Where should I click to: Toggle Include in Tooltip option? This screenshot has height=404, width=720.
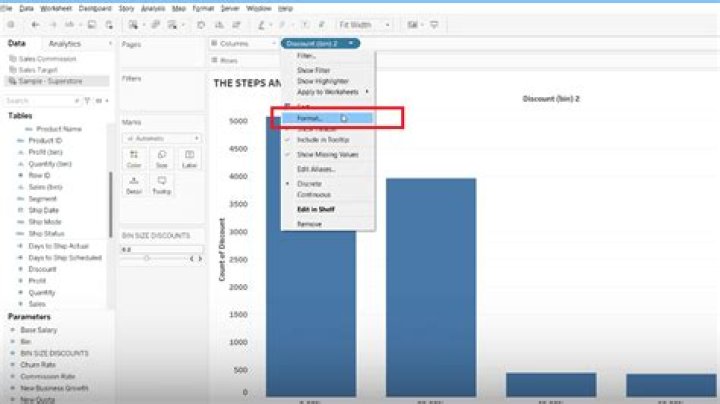pyautogui.click(x=328, y=141)
